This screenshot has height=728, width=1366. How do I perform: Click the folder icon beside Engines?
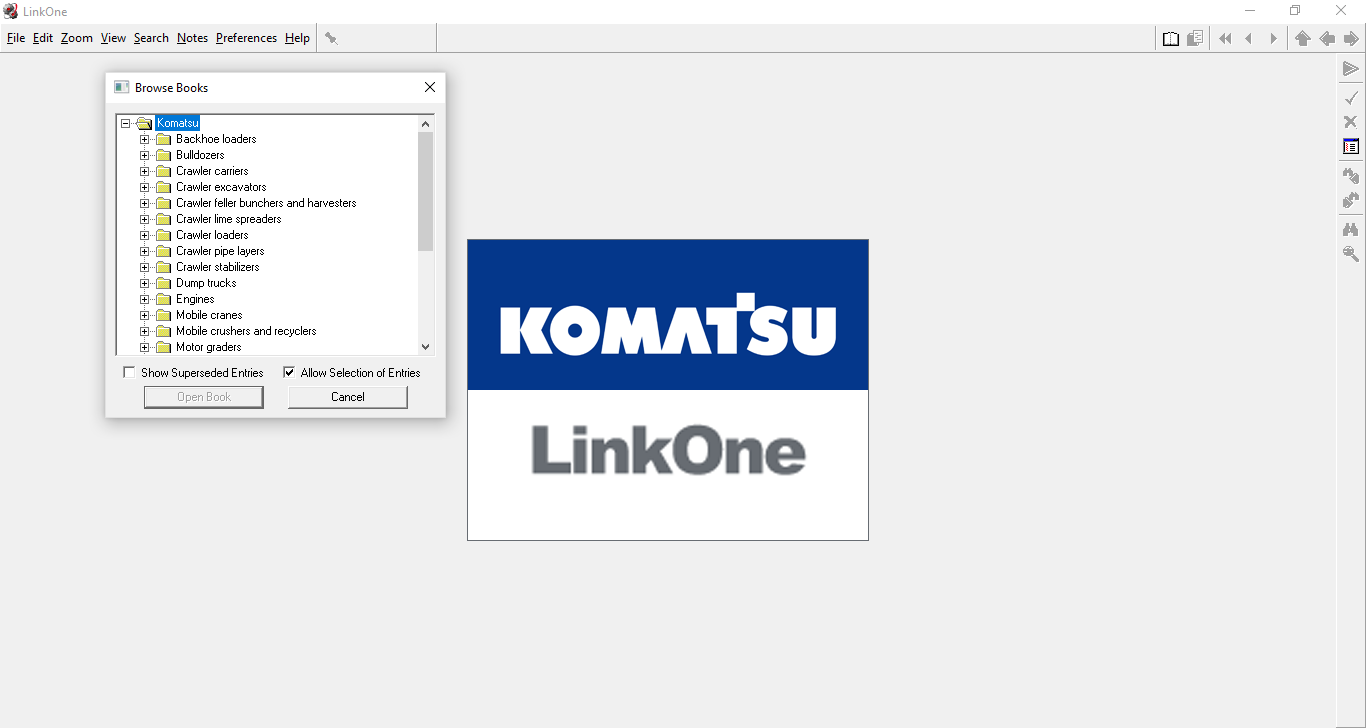164,299
